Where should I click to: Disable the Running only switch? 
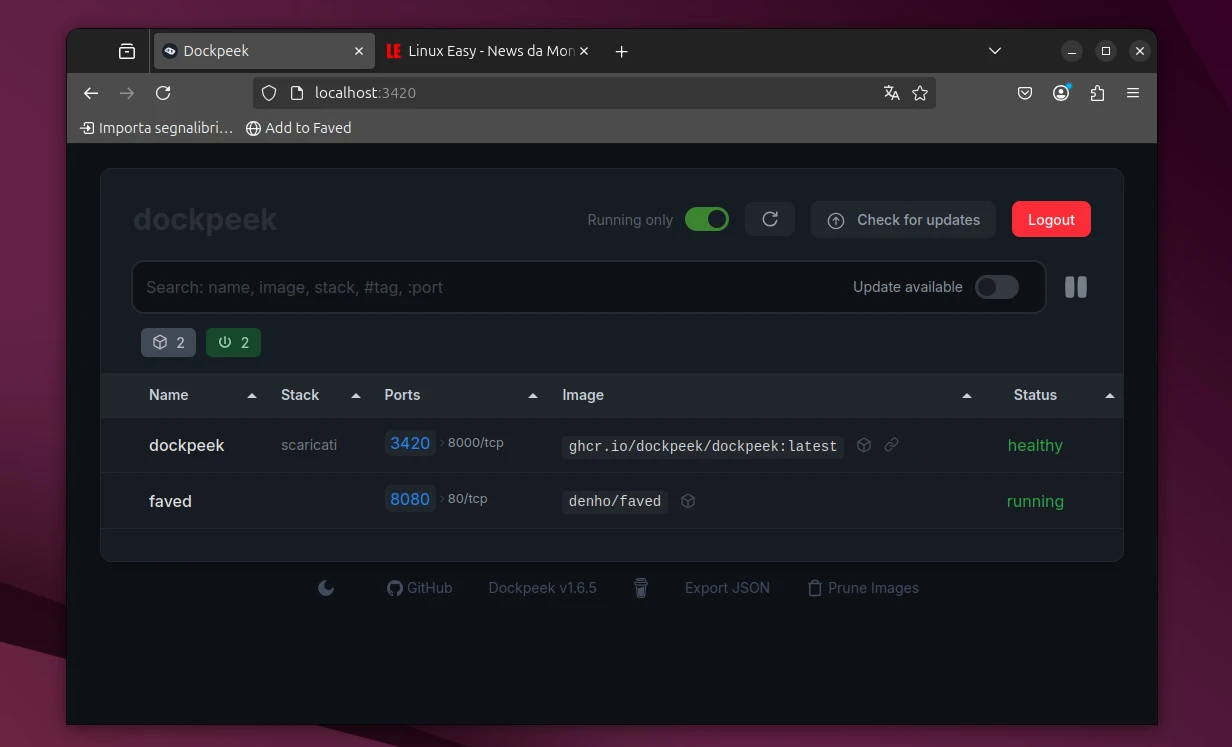coord(707,219)
